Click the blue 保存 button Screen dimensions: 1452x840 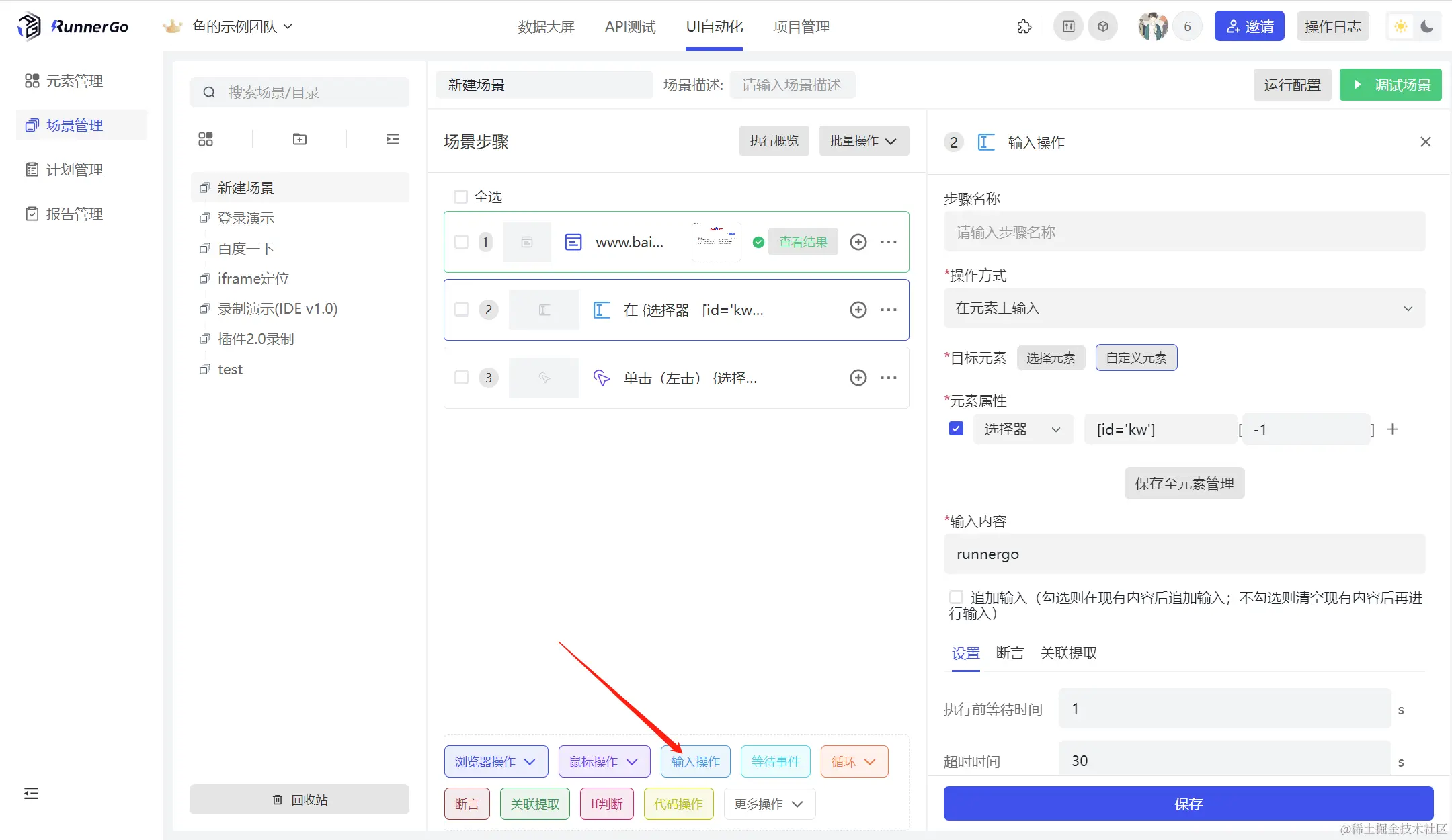pyautogui.click(x=1188, y=804)
